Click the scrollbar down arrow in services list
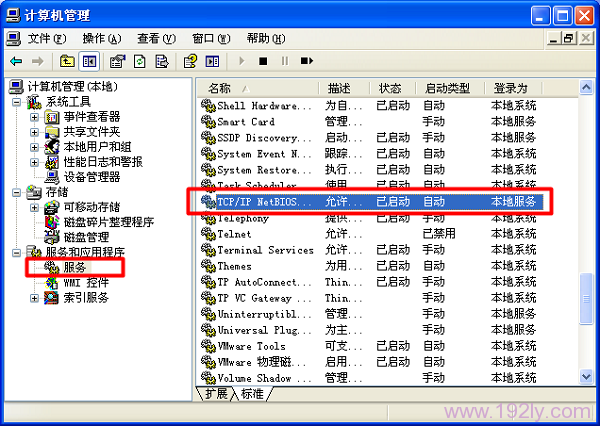The width and height of the screenshot is (600, 426). point(586,377)
